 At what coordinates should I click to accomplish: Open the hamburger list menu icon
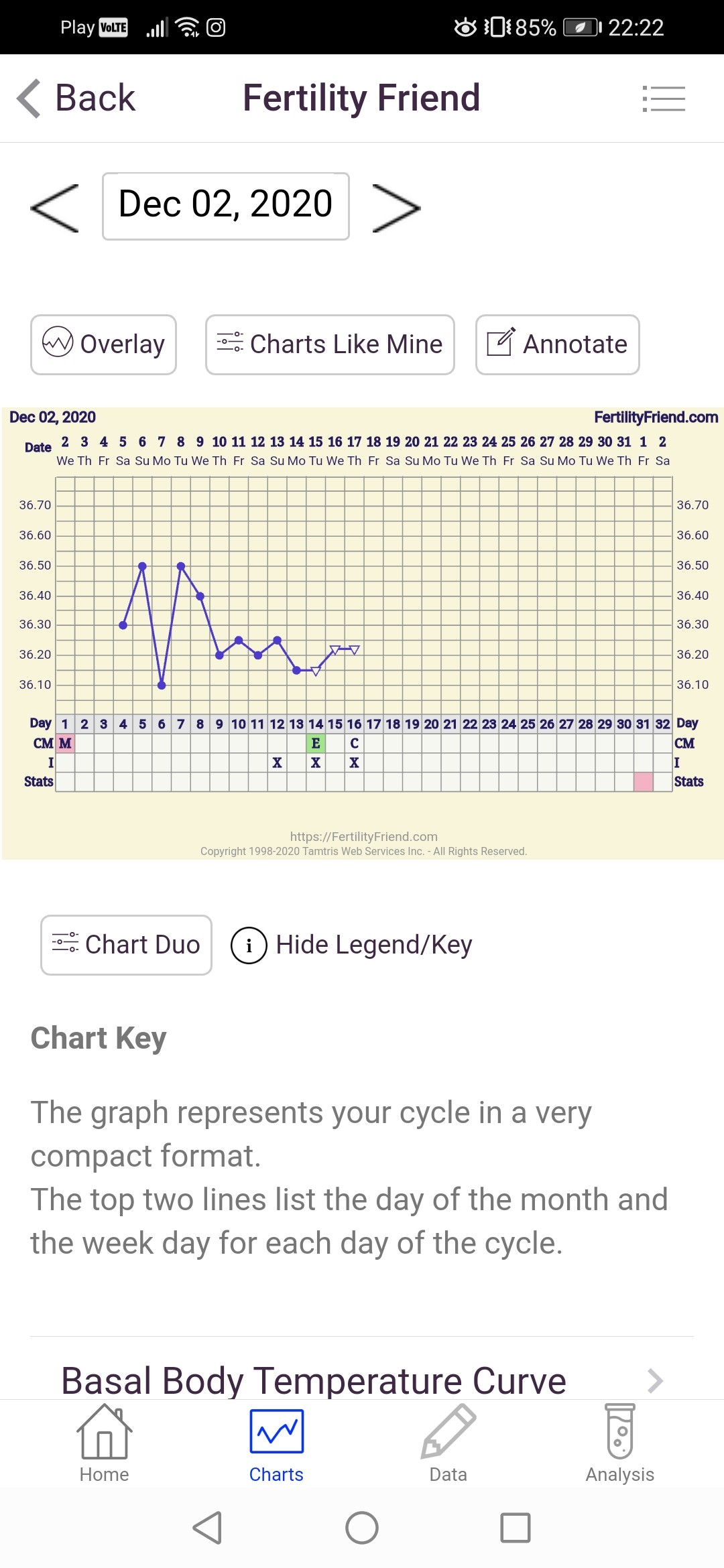pyautogui.click(x=663, y=99)
